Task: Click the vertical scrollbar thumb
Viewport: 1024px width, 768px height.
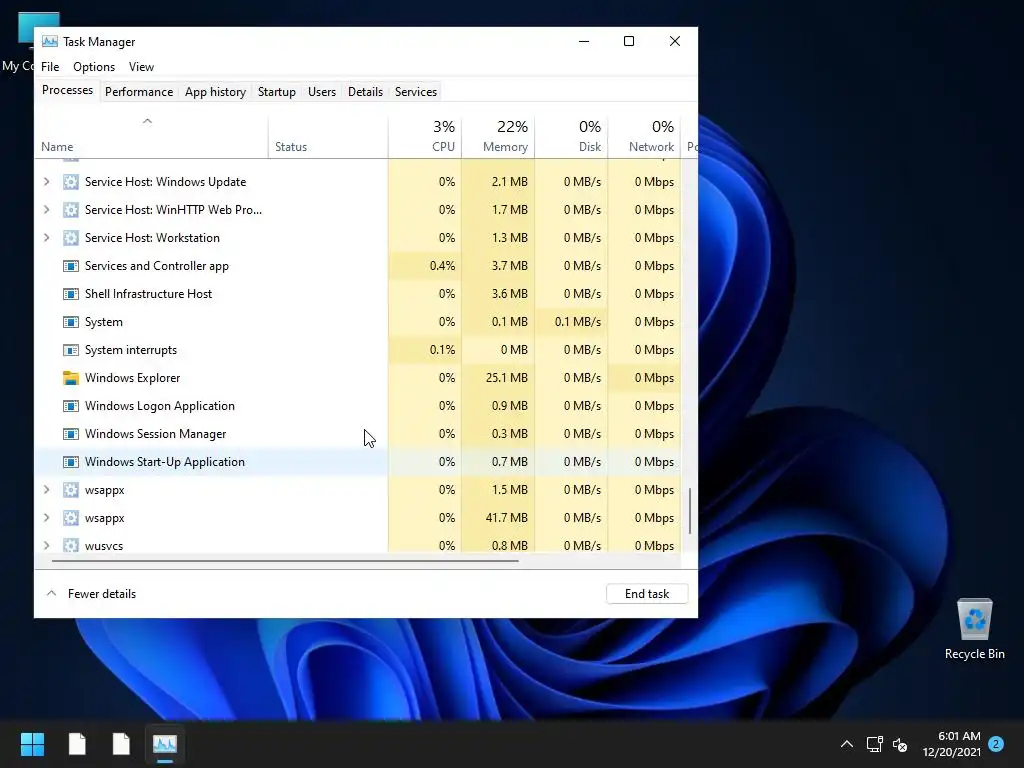Action: [x=690, y=511]
